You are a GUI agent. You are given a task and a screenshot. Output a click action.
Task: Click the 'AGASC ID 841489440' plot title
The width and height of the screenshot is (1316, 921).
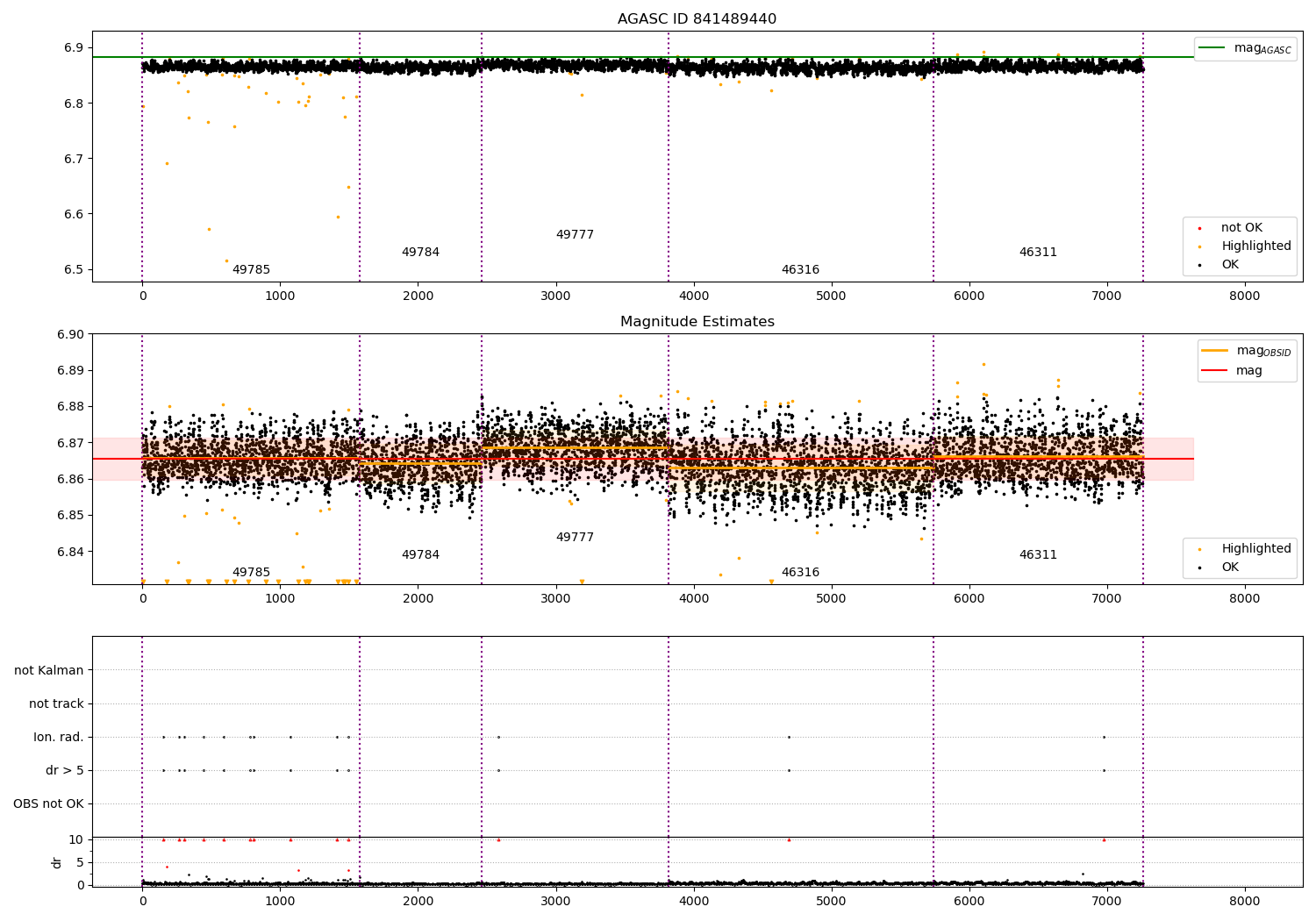coord(697,19)
